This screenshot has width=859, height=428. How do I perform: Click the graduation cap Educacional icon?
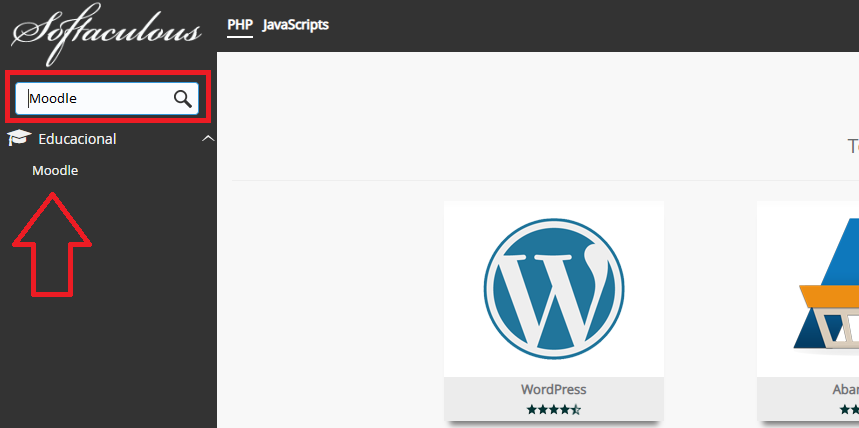click(19, 138)
